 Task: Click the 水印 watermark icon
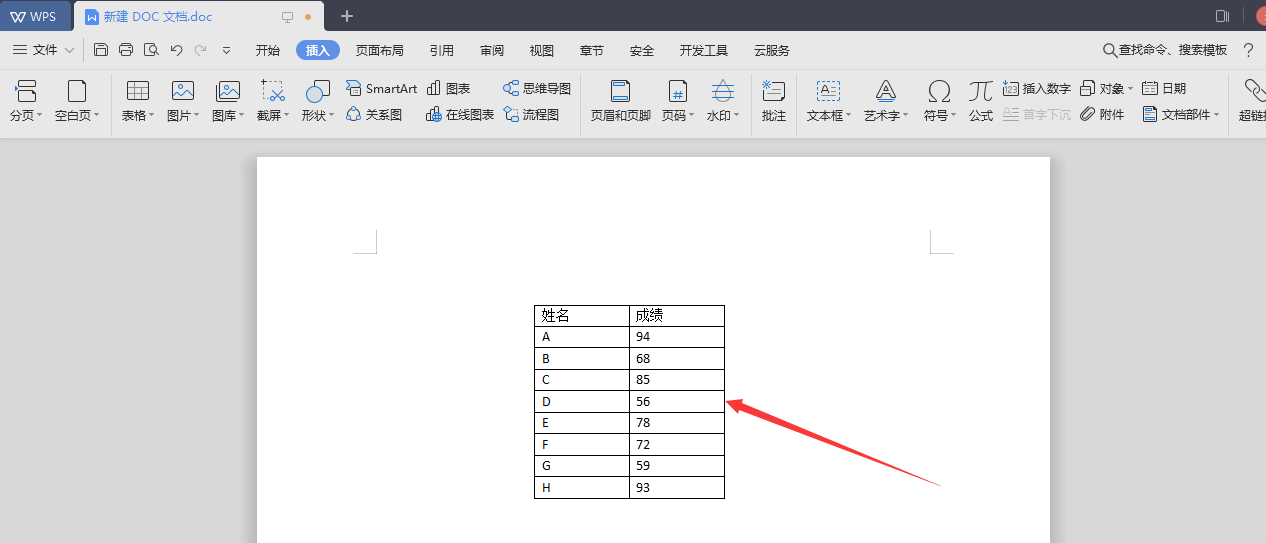click(x=723, y=91)
